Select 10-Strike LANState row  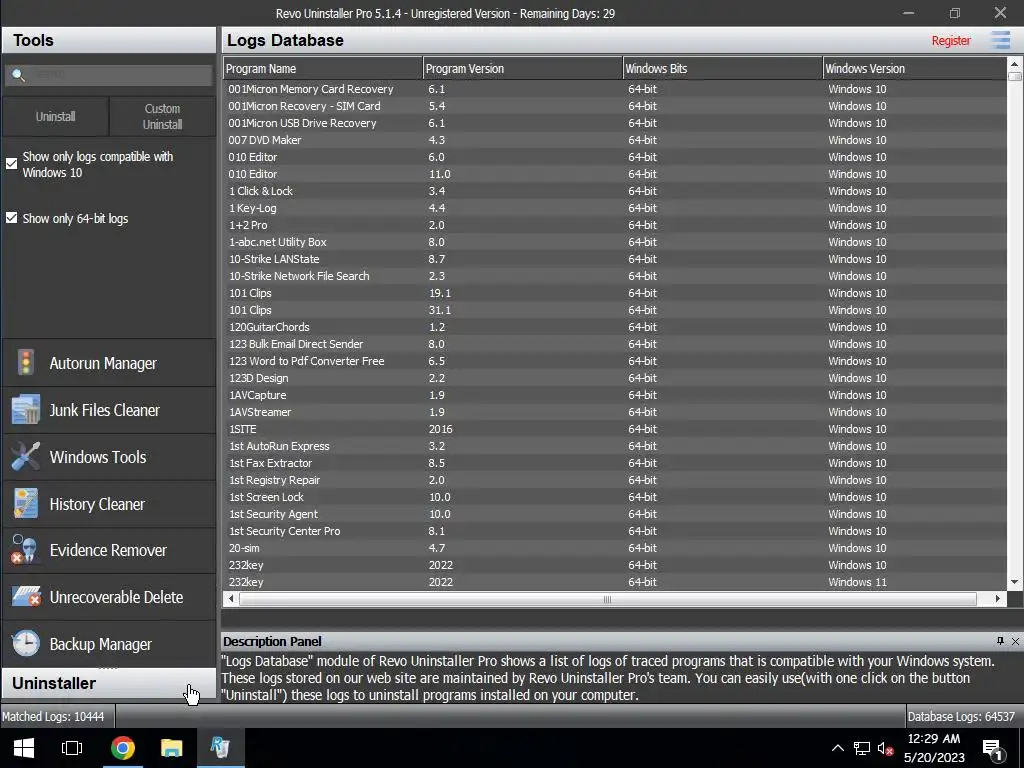pyautogui.click(x=615, y=259)
